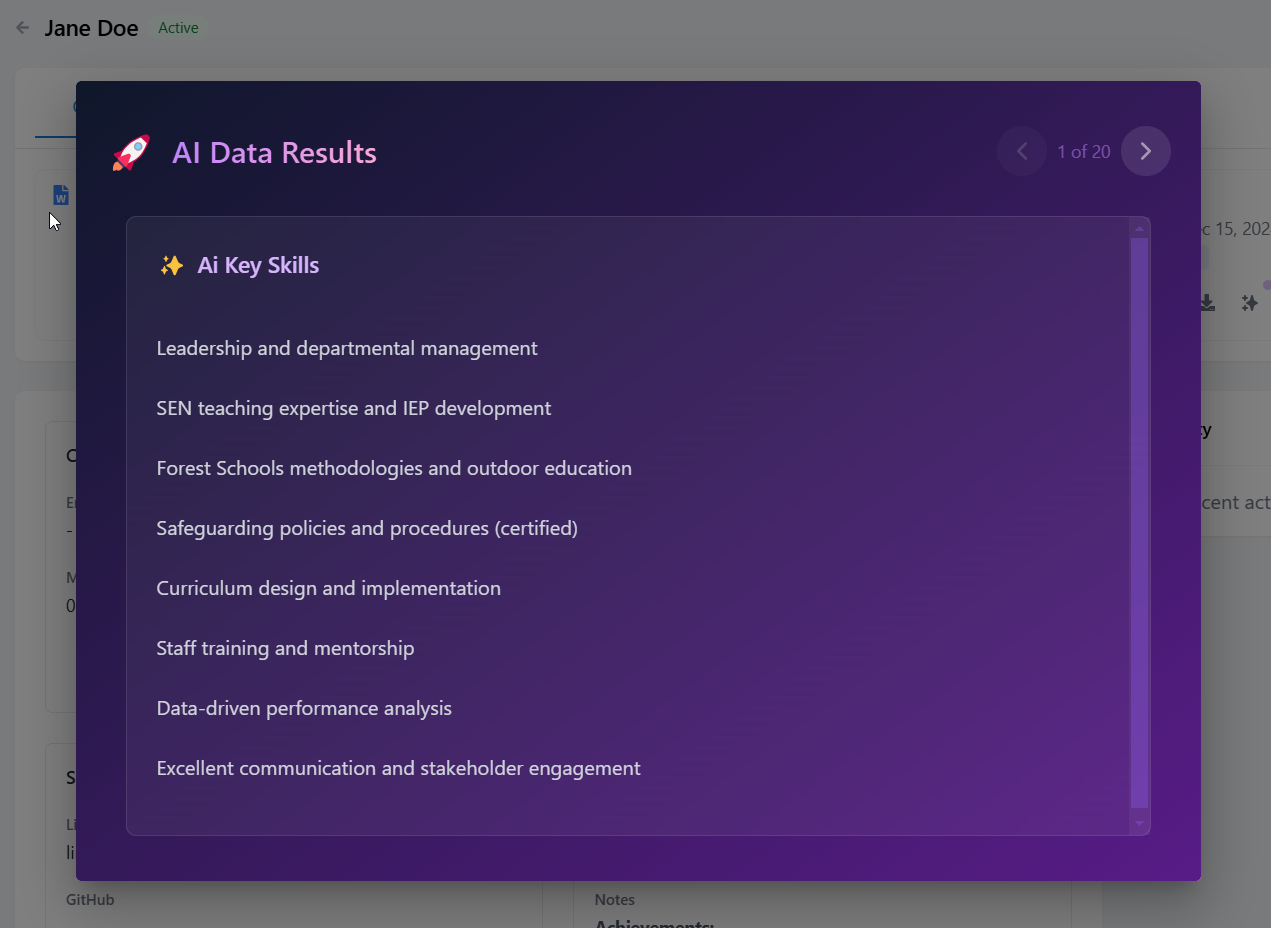Advance results using the right chevron icon
This screenshot has width=1271, height=928.
click(1145, 151)
